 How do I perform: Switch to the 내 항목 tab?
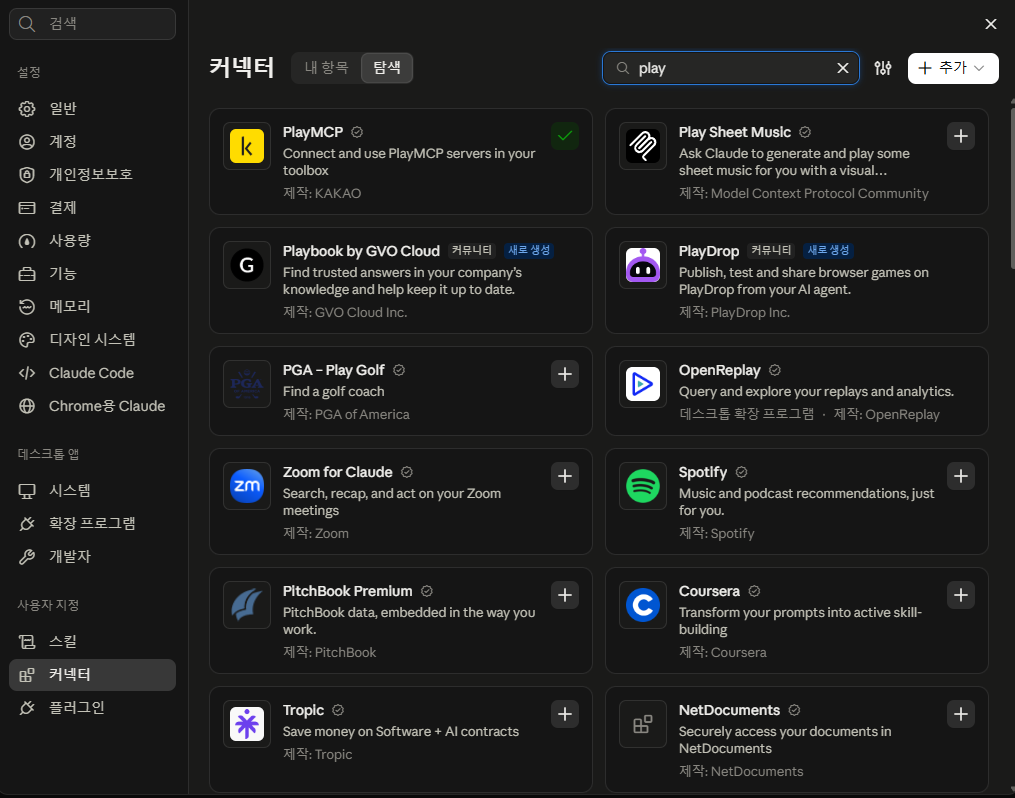[326, 67]
